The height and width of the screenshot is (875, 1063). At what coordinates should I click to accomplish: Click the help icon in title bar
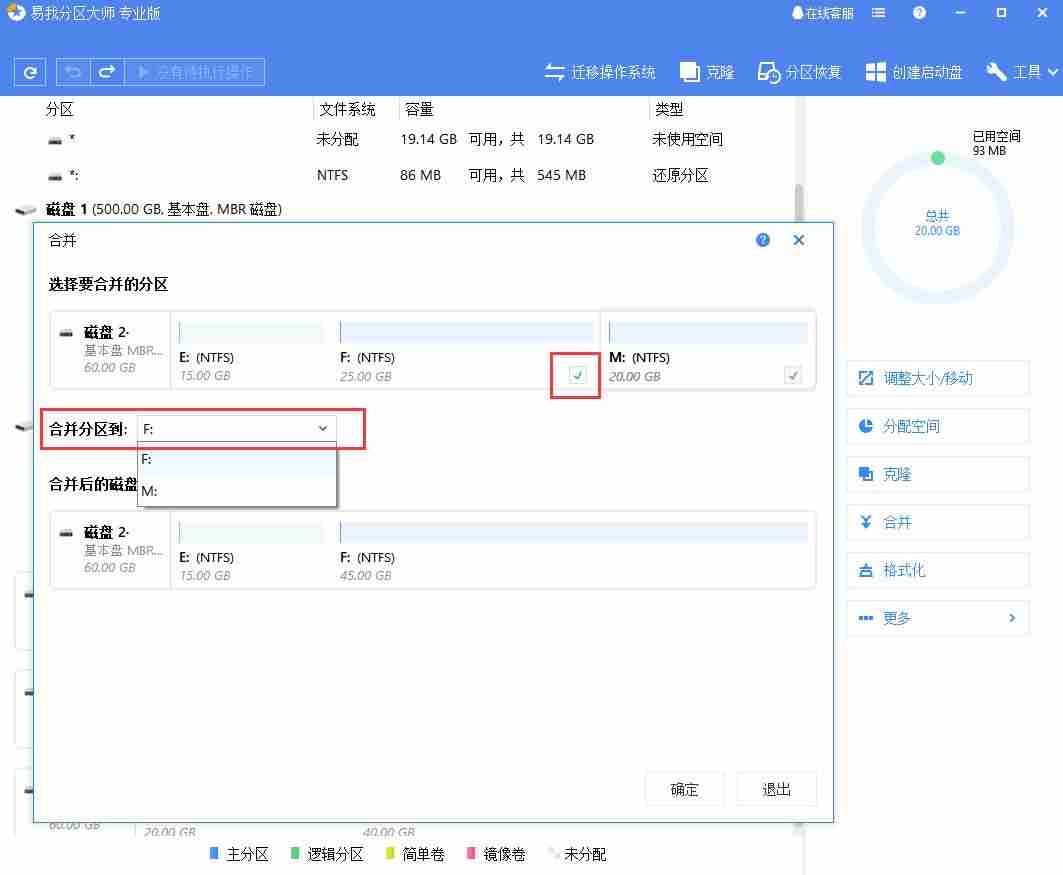tap(919, 13)
